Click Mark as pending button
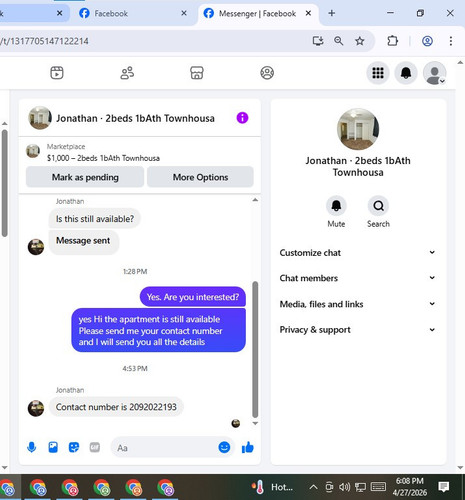 pyautogui.click(x=85, y=177)
